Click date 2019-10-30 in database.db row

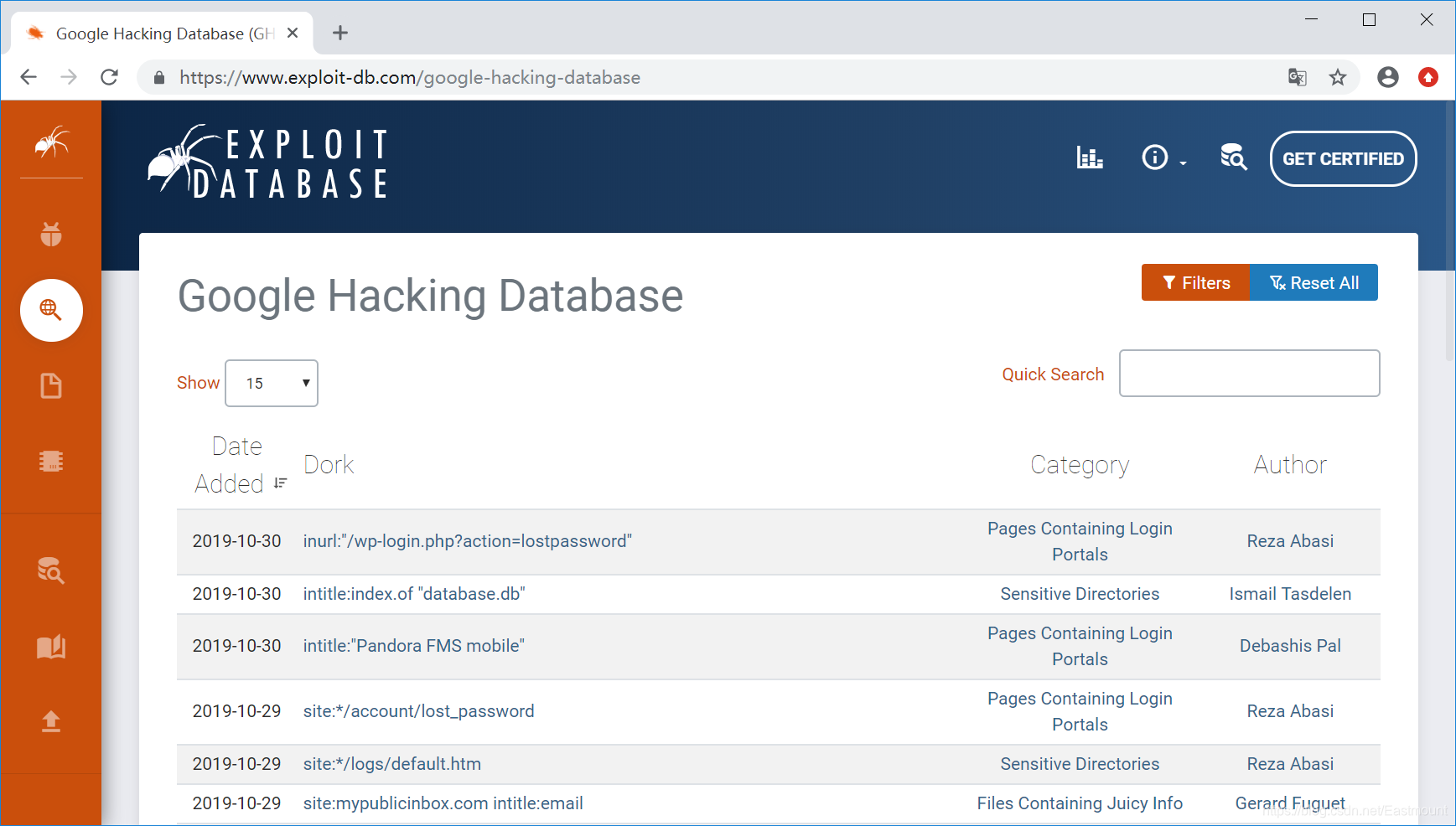pos(236,594)
